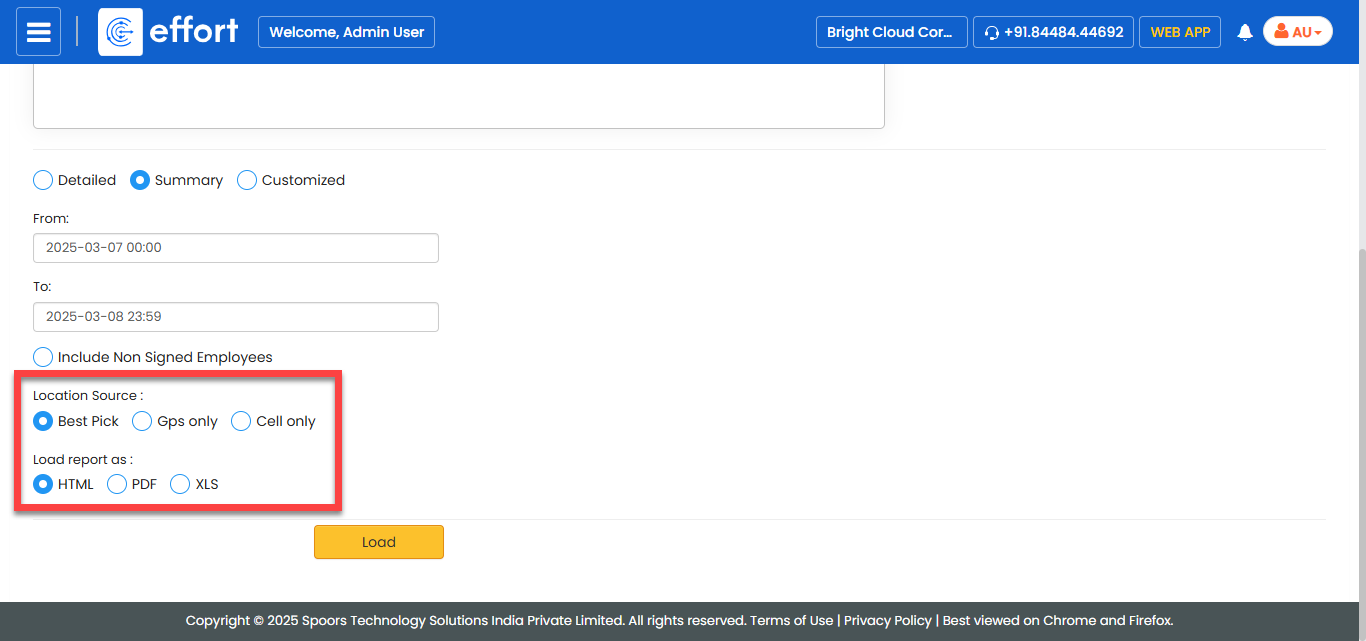Click the From date field
The image size is (1366, 641).
click(235, 248)
